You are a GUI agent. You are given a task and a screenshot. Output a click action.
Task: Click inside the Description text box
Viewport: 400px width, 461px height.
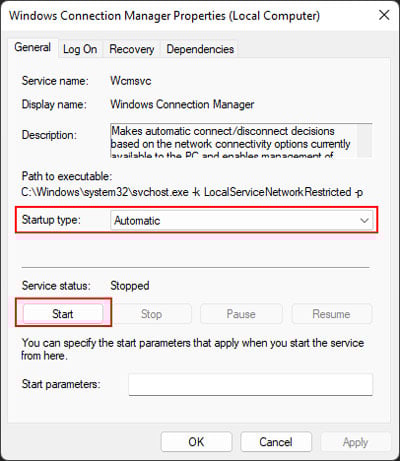coord(233,140)
